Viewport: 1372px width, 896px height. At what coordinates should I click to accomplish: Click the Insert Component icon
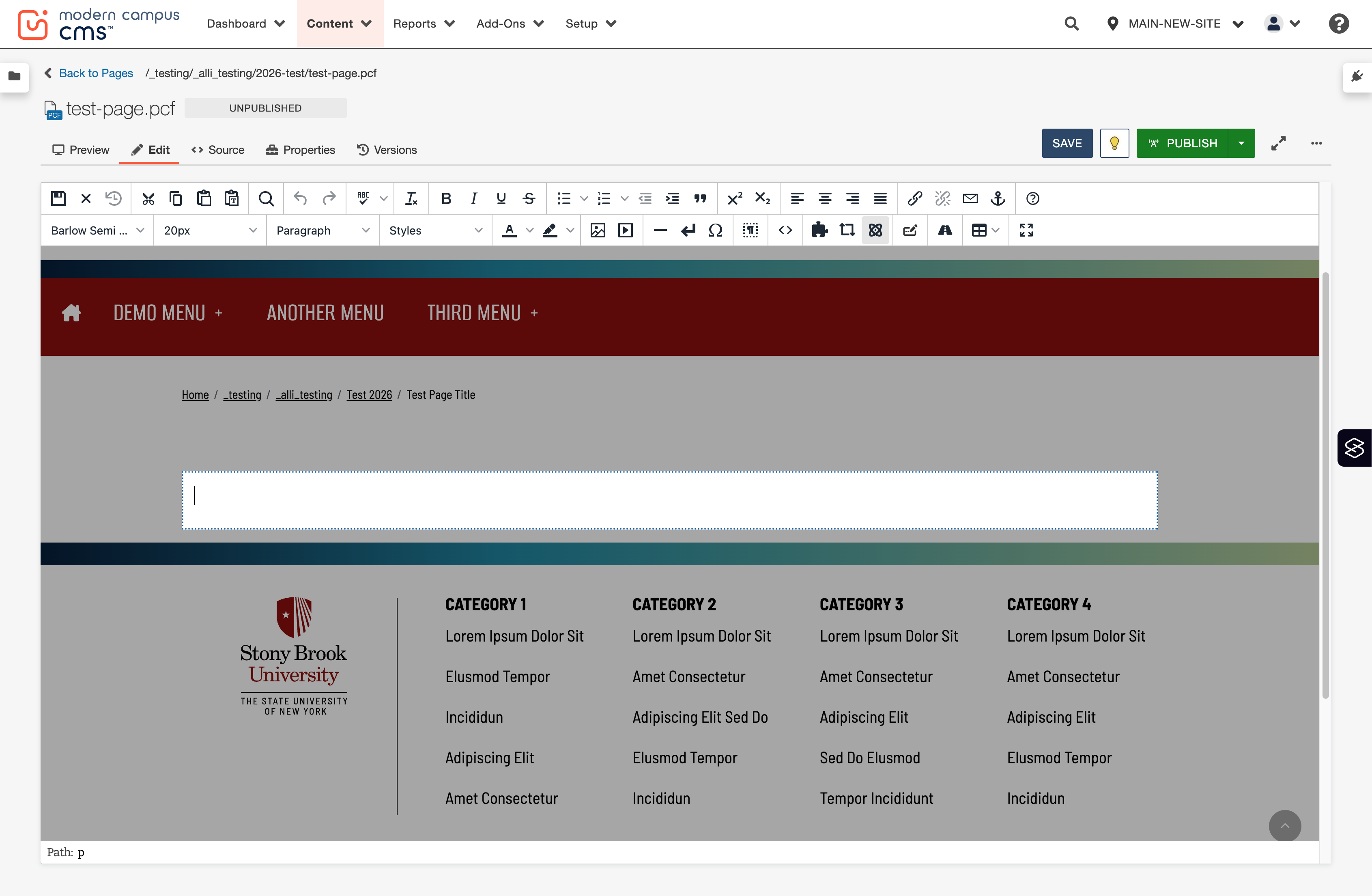coord(875,230)
